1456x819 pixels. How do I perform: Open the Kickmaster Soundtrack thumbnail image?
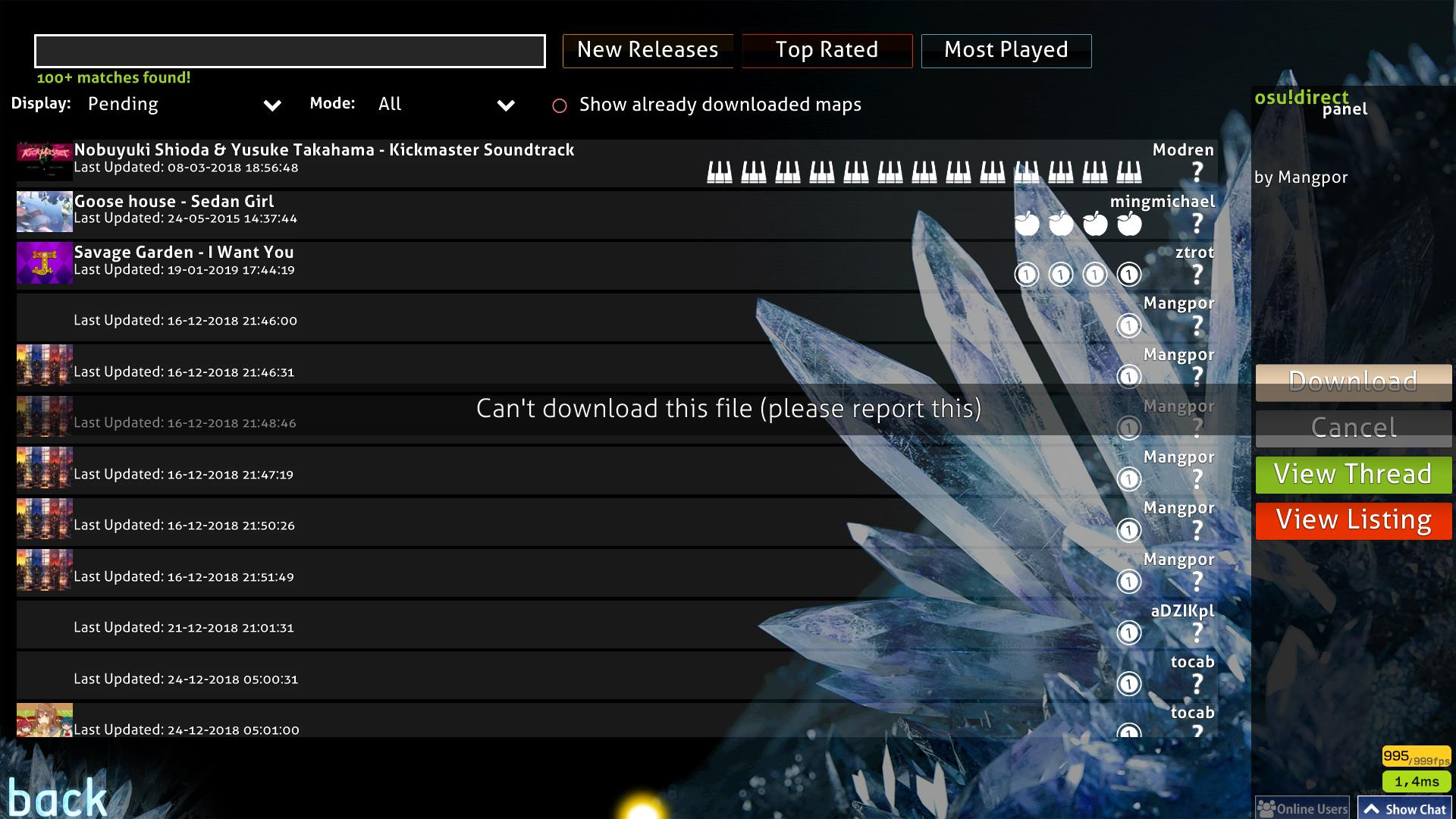click(x=44, y=160)
